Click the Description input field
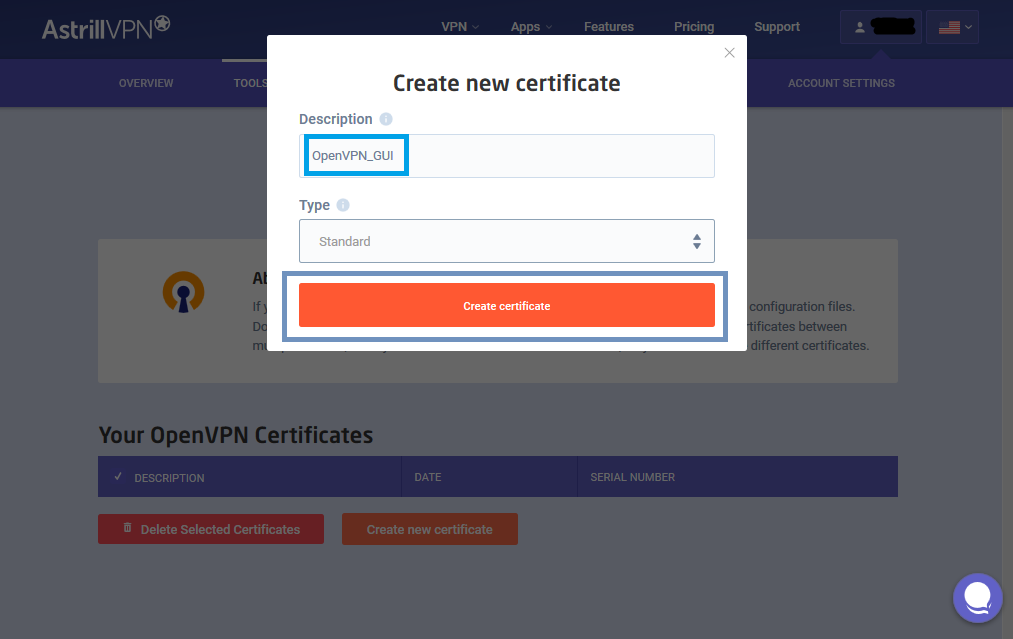 point(506,156)
